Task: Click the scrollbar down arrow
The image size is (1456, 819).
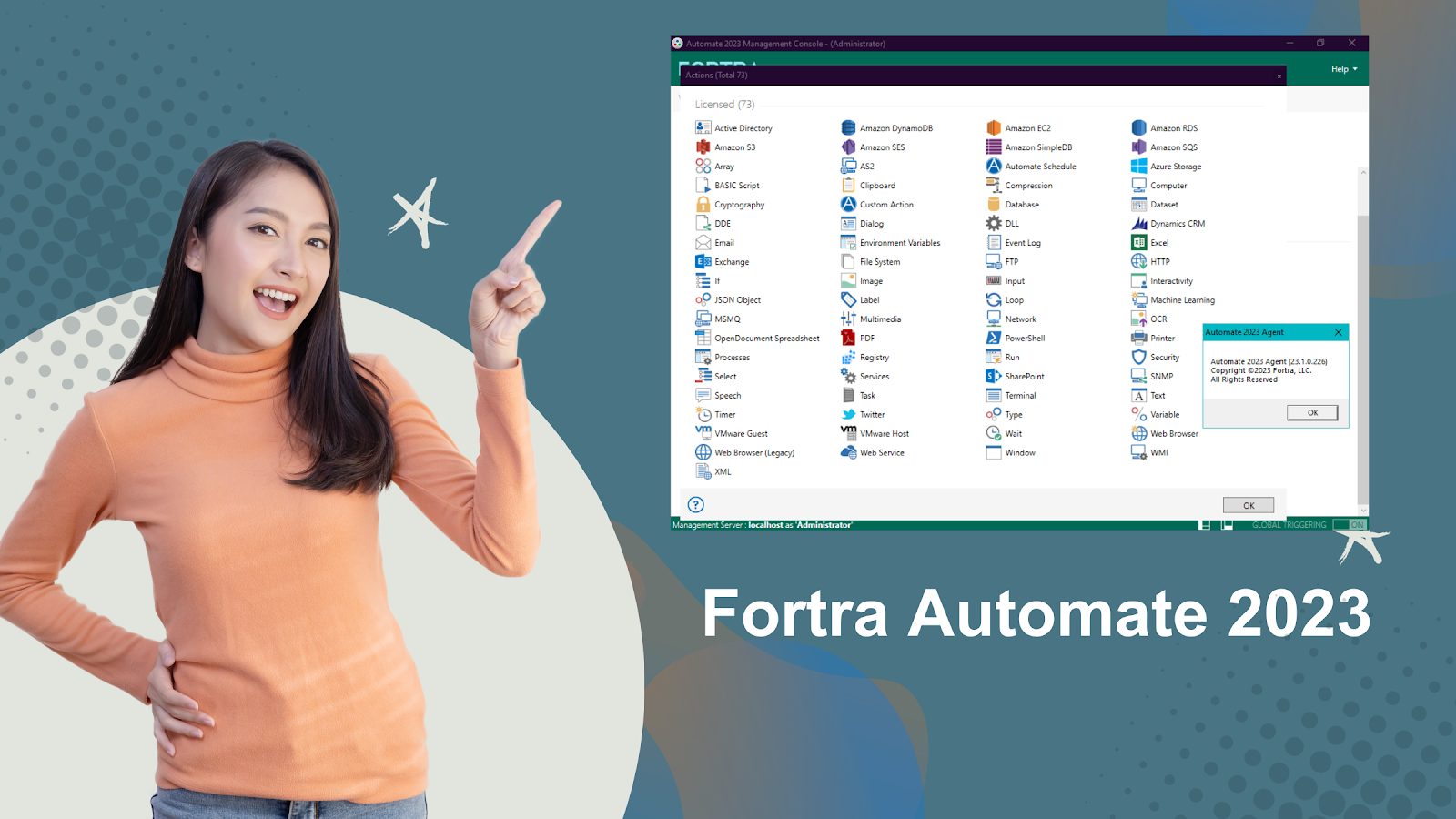Action: (x=1362, y=510)
